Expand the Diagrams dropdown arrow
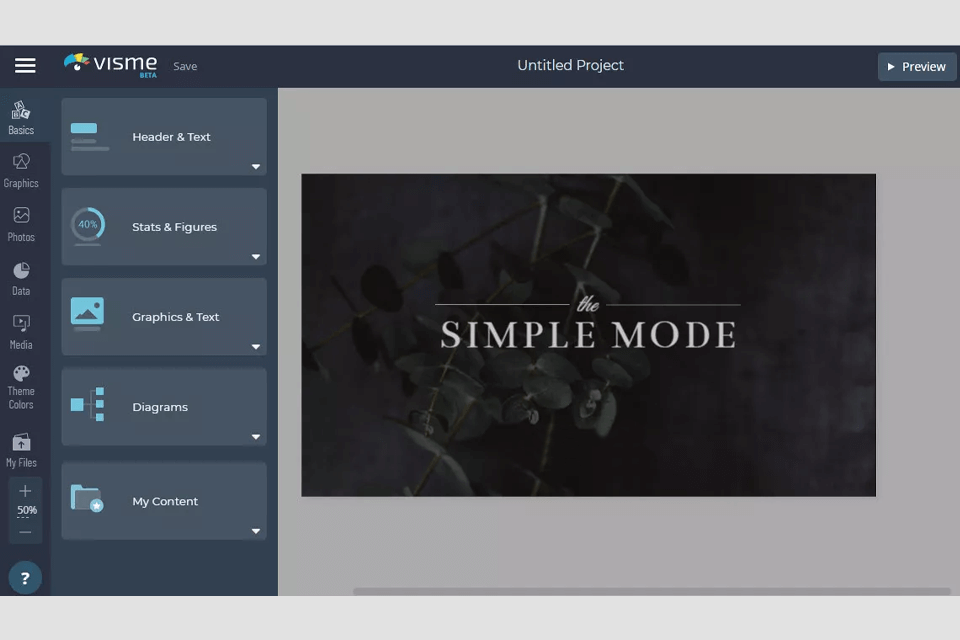The height and width of the screenshot is (640, 960). [x=256, y=437]
